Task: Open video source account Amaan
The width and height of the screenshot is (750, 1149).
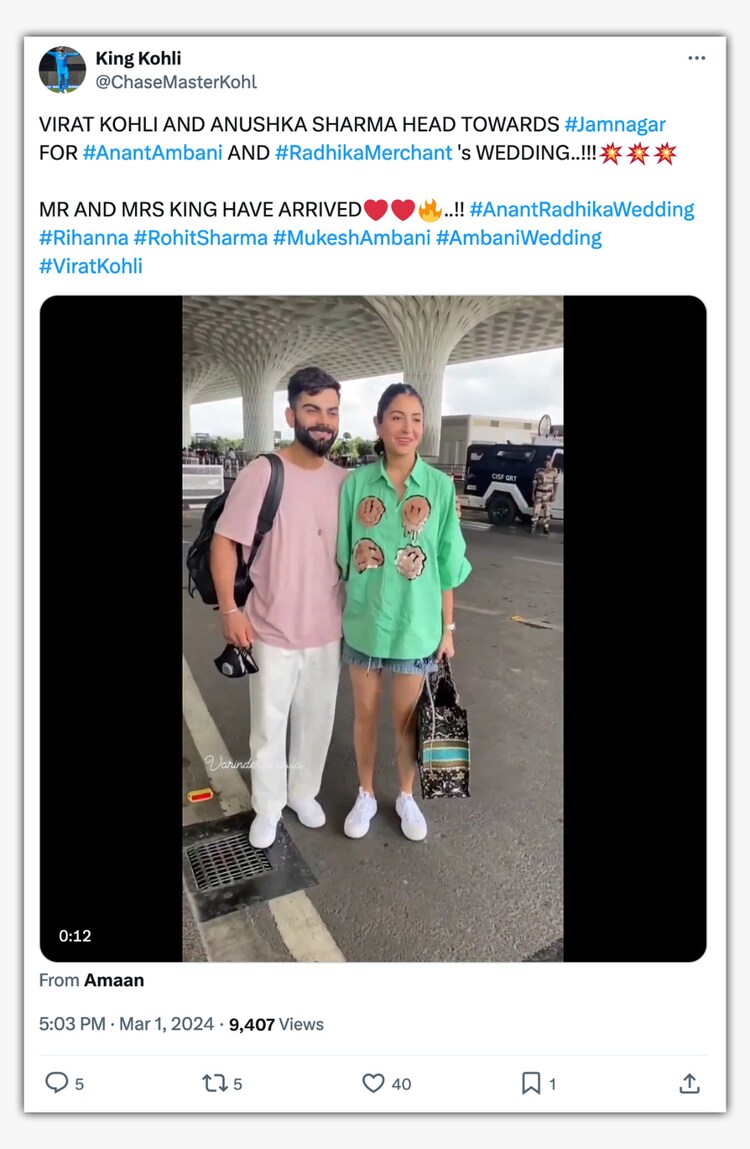Action: 114,980
